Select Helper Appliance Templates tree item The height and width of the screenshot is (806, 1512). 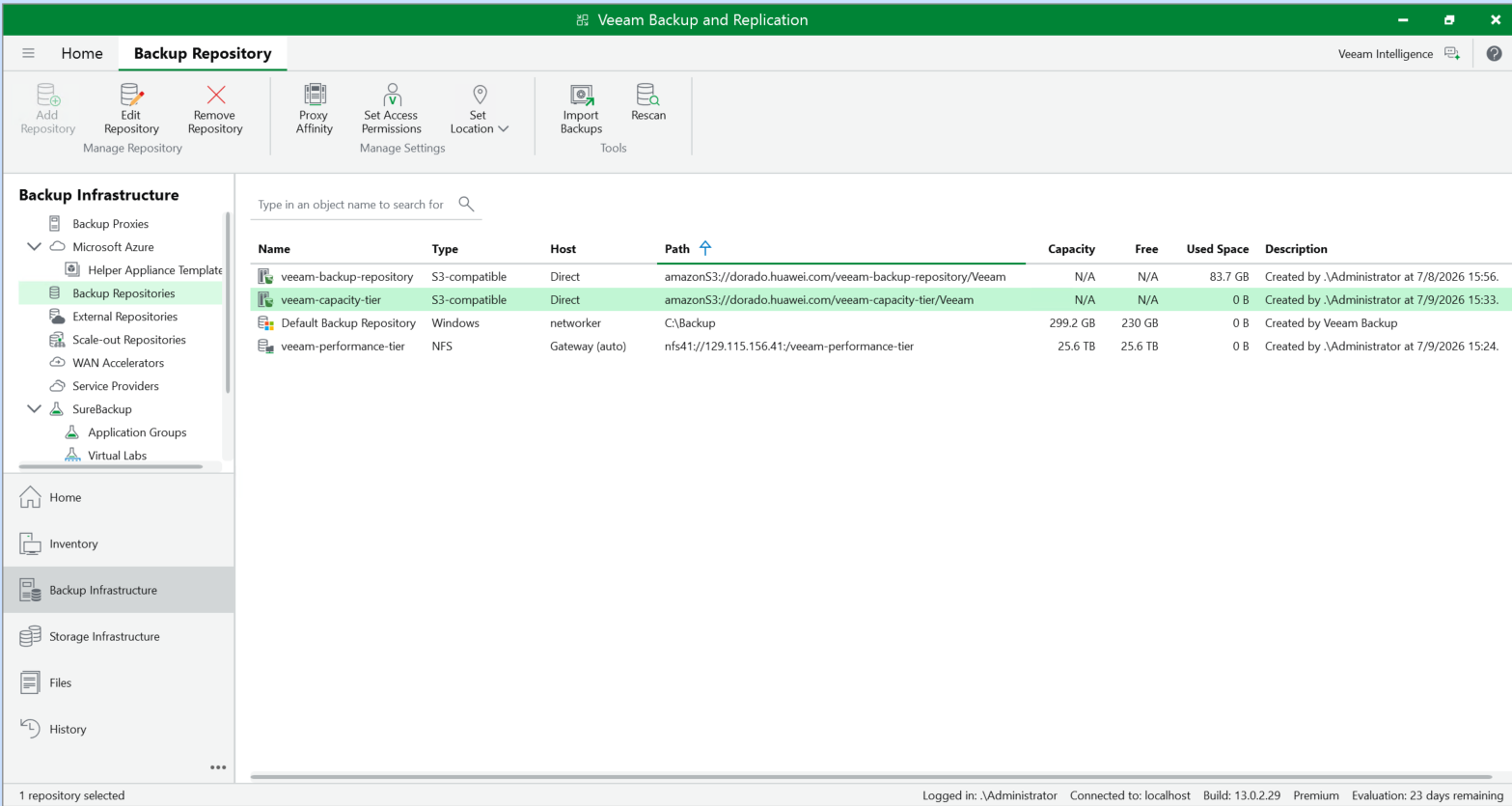pos(155,270)
